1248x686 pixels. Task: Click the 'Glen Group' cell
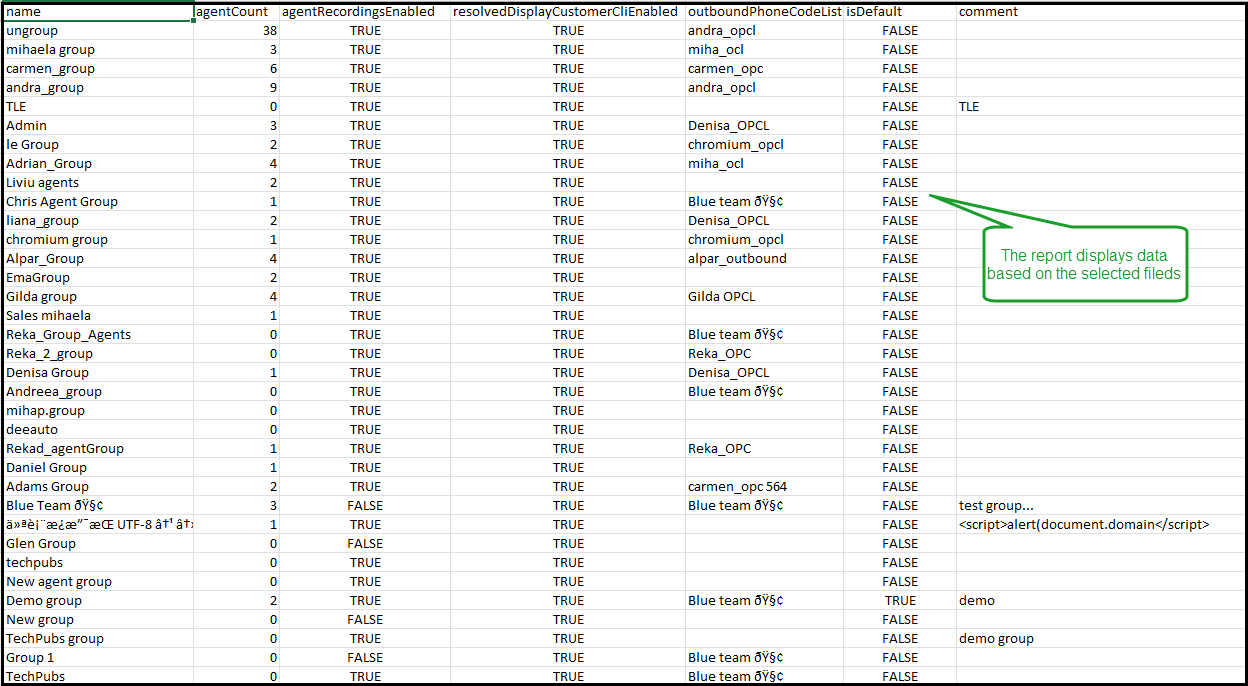(x=98, y=544)
